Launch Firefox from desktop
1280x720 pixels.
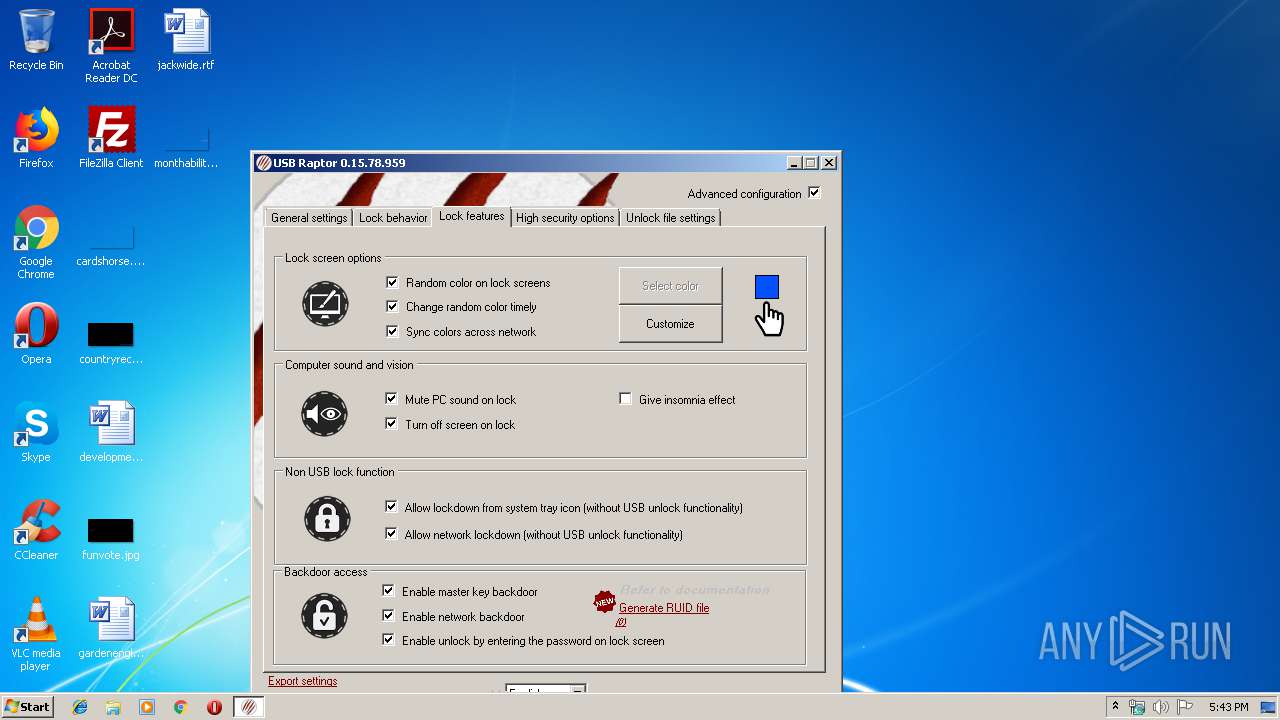[x=36, y=138]
